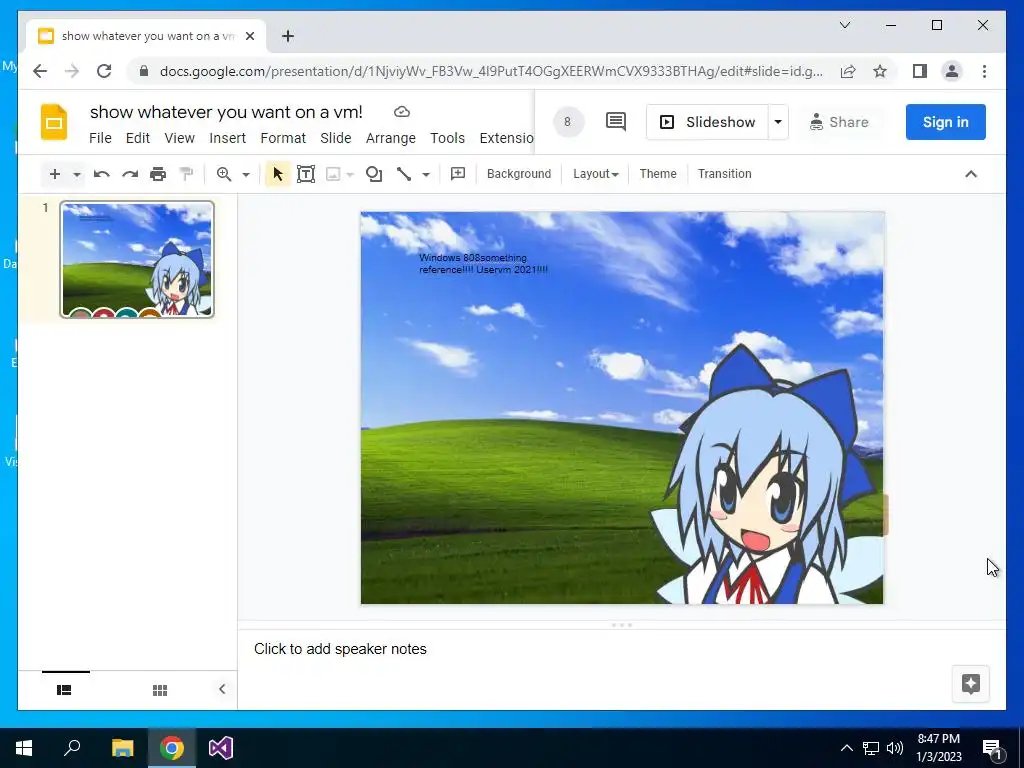Print the presentation
This screenshot has width=1024, height=768.
[x=158, y=174]
